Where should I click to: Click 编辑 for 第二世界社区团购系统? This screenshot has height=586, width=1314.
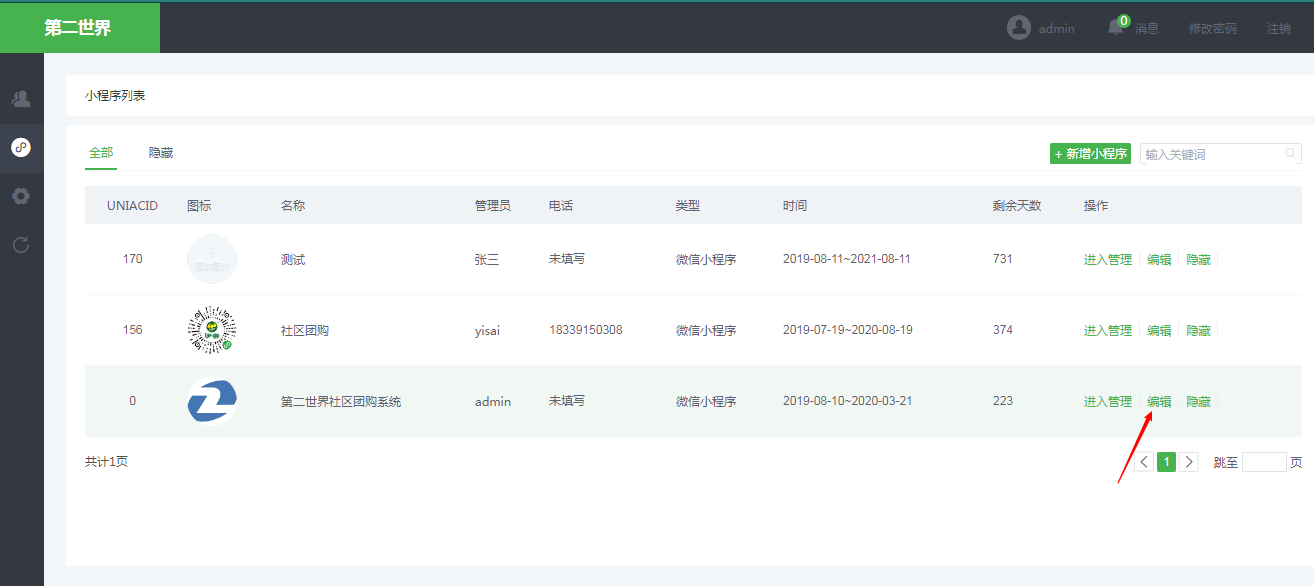click(1159, 402)
